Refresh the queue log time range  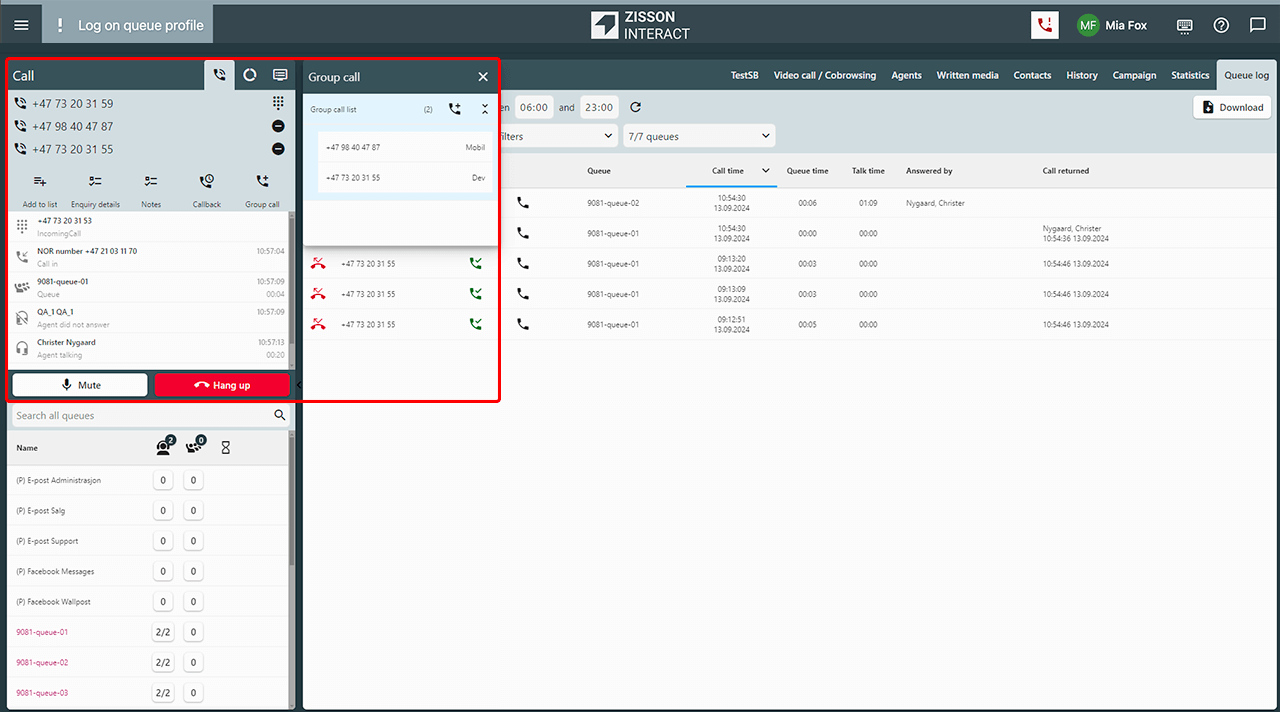(x=635, y=107)
